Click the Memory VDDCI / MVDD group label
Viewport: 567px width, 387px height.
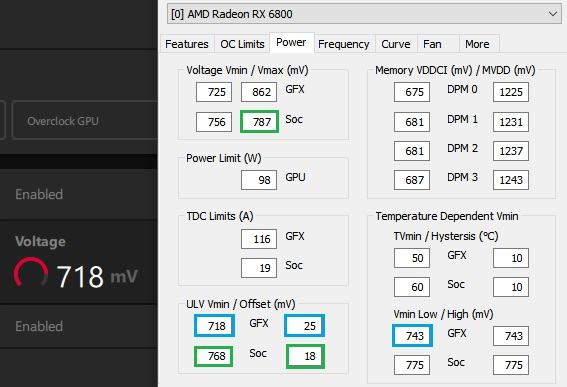[455, 70]
